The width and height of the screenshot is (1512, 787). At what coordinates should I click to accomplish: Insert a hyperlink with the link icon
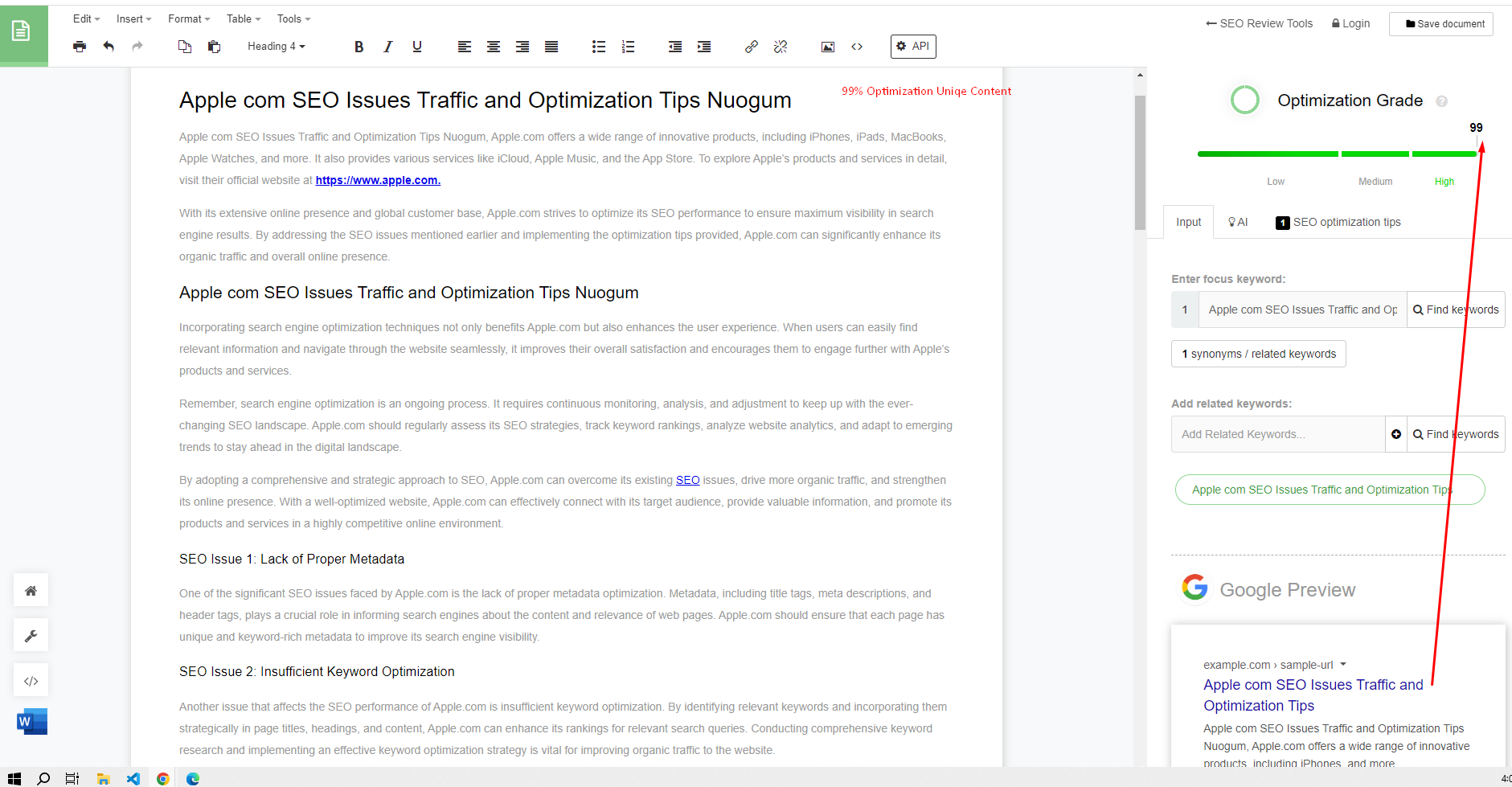coord(751,46)
